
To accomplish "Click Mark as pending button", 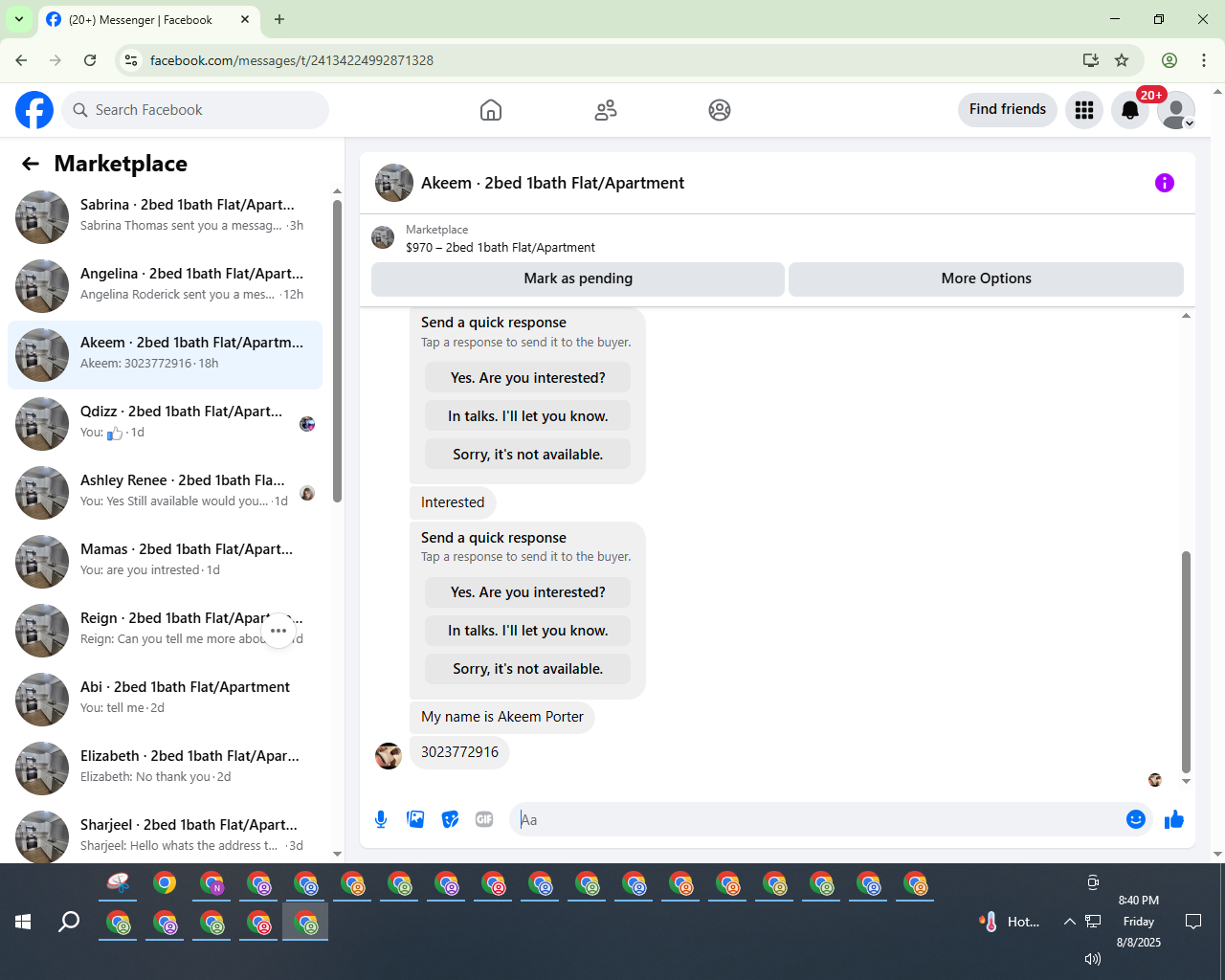I will [x=578, y=278].
